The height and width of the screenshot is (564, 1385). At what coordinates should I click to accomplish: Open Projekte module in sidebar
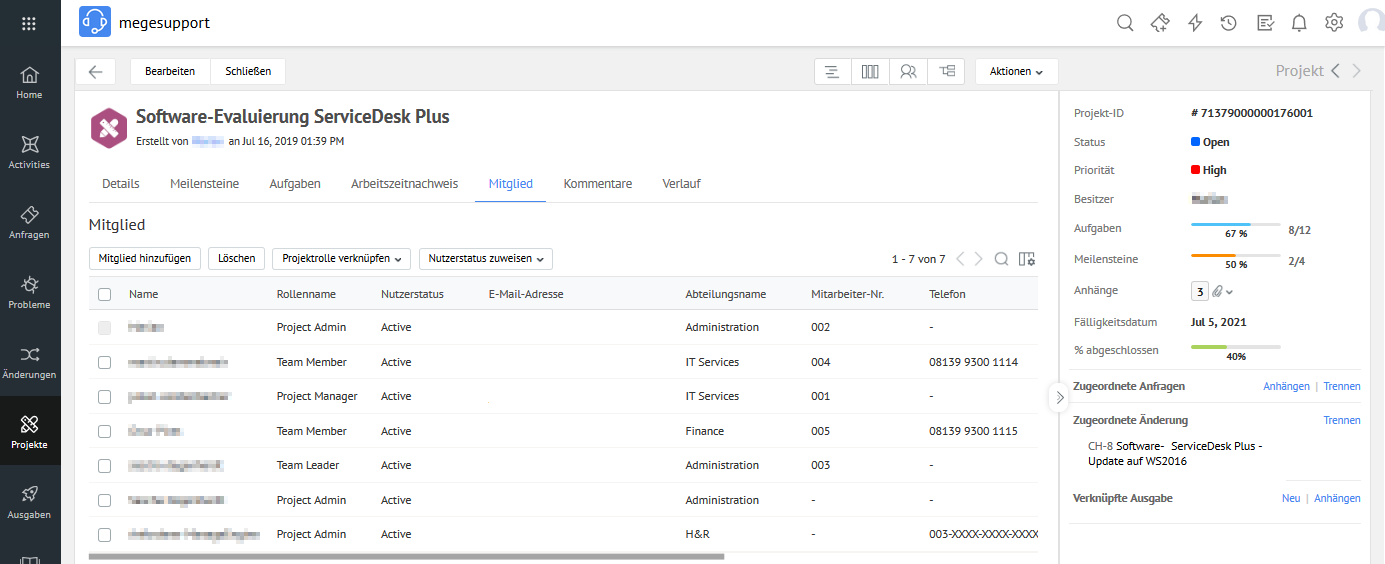pos(30,431)
